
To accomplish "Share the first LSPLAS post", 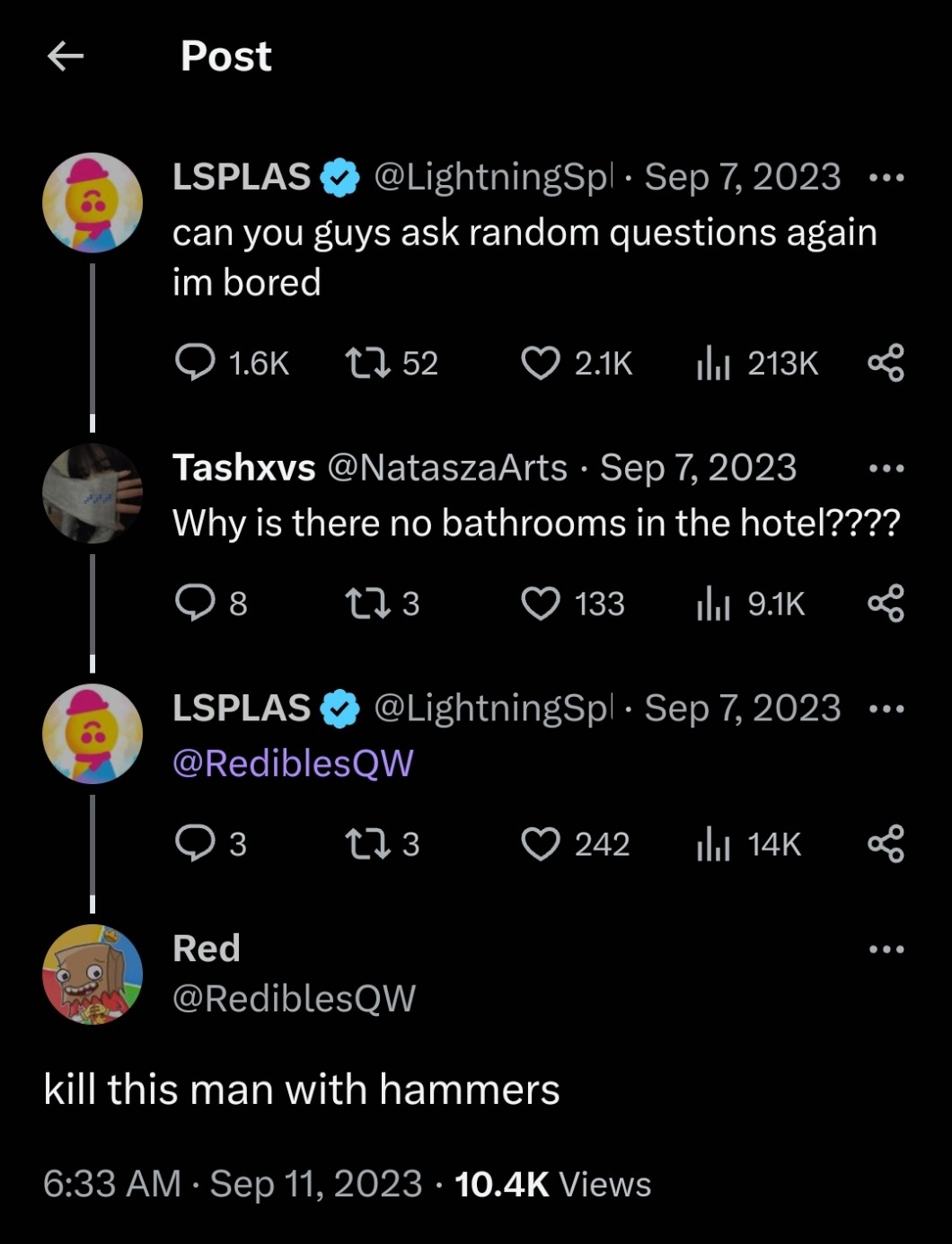I will pos(886,363).
